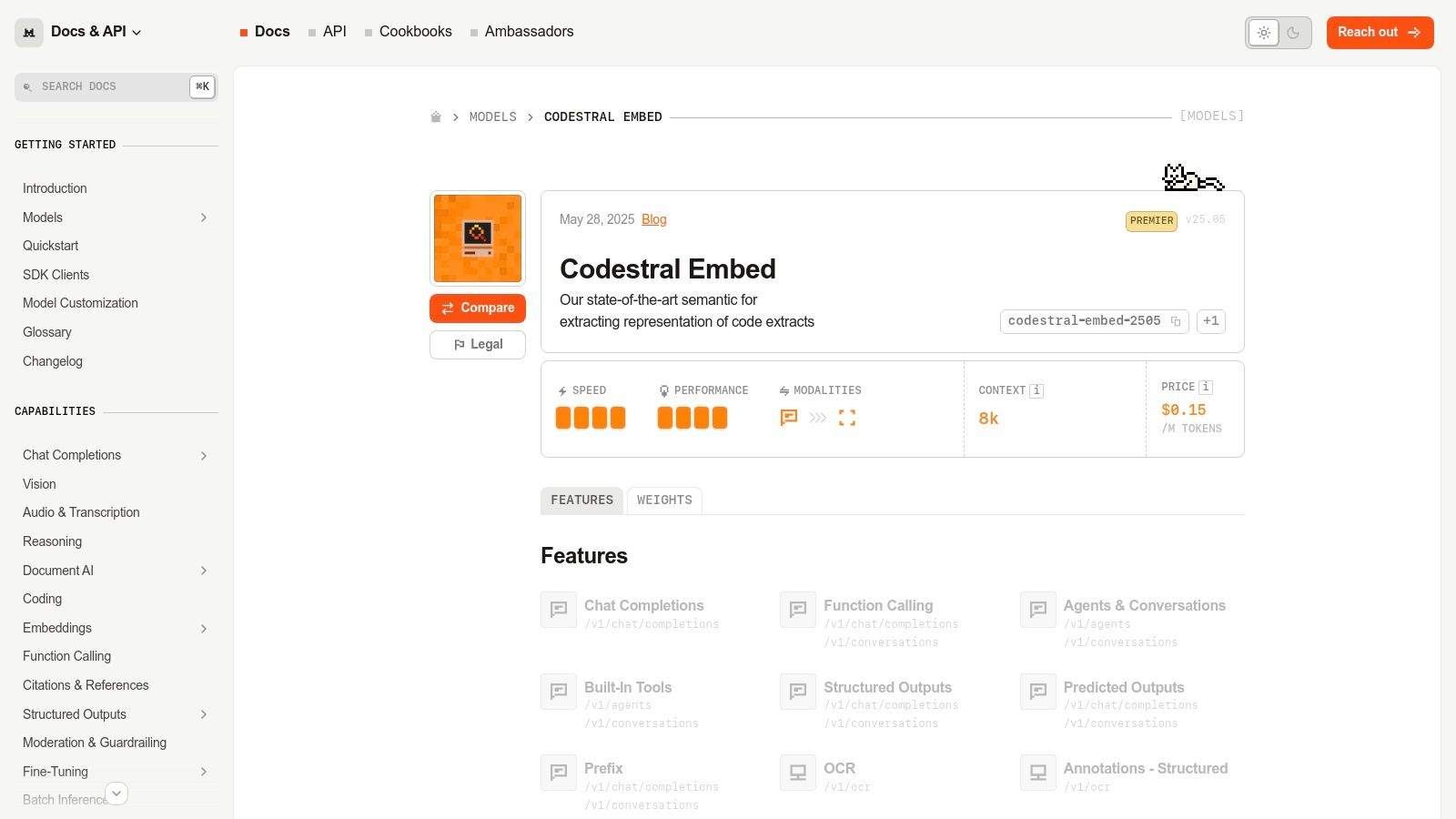The height and width of the screenshot is (819, 1456).
Task: Expand the Chat Completions sidebar section
Action: 204,456
